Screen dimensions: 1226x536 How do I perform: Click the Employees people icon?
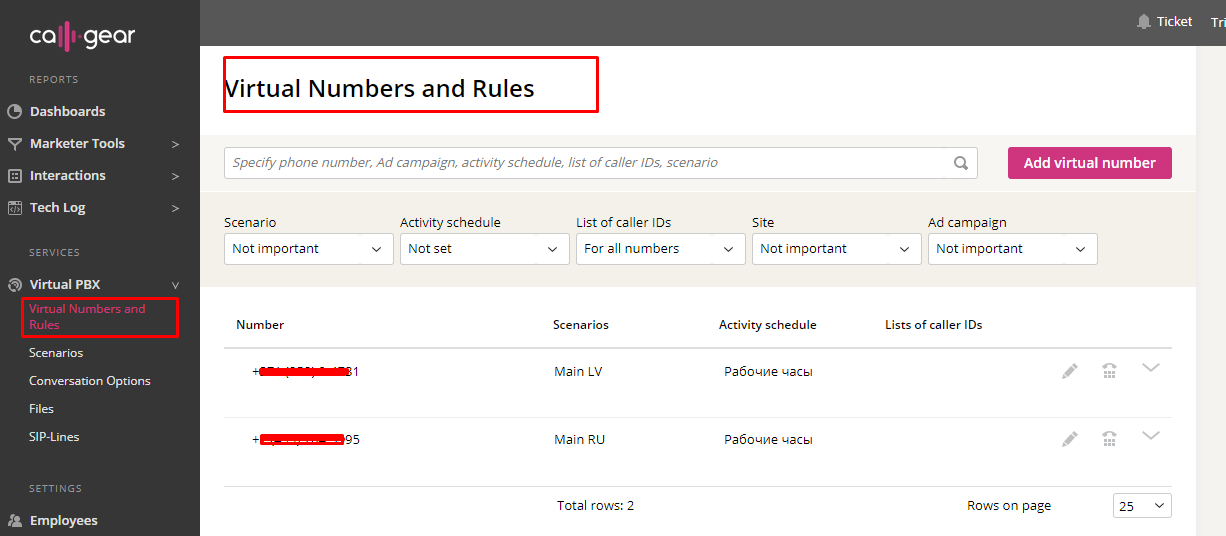[15, 521]
